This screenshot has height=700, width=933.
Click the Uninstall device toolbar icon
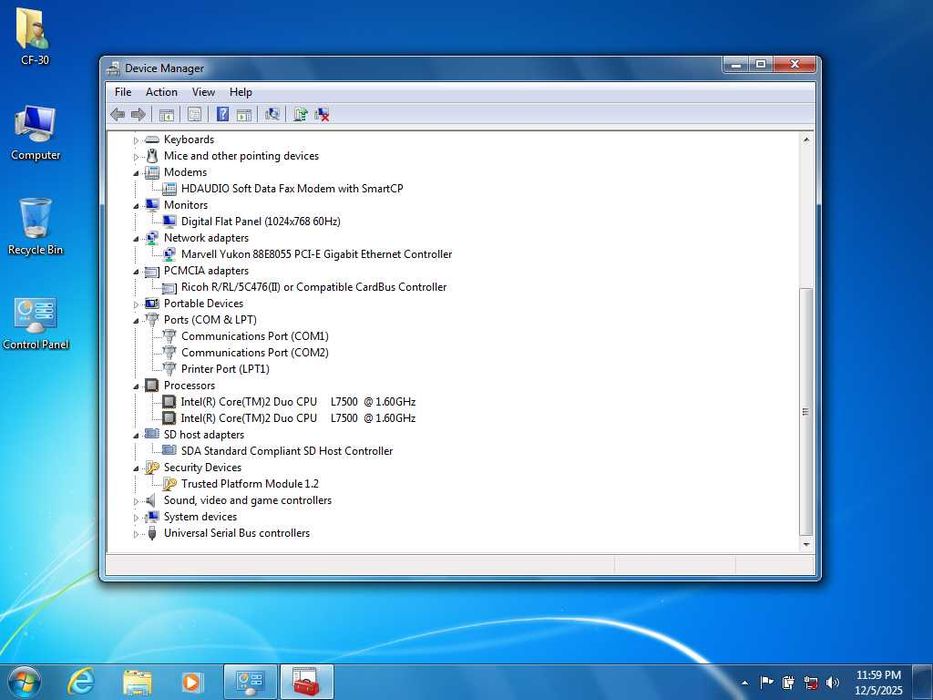tap(322, 115)
